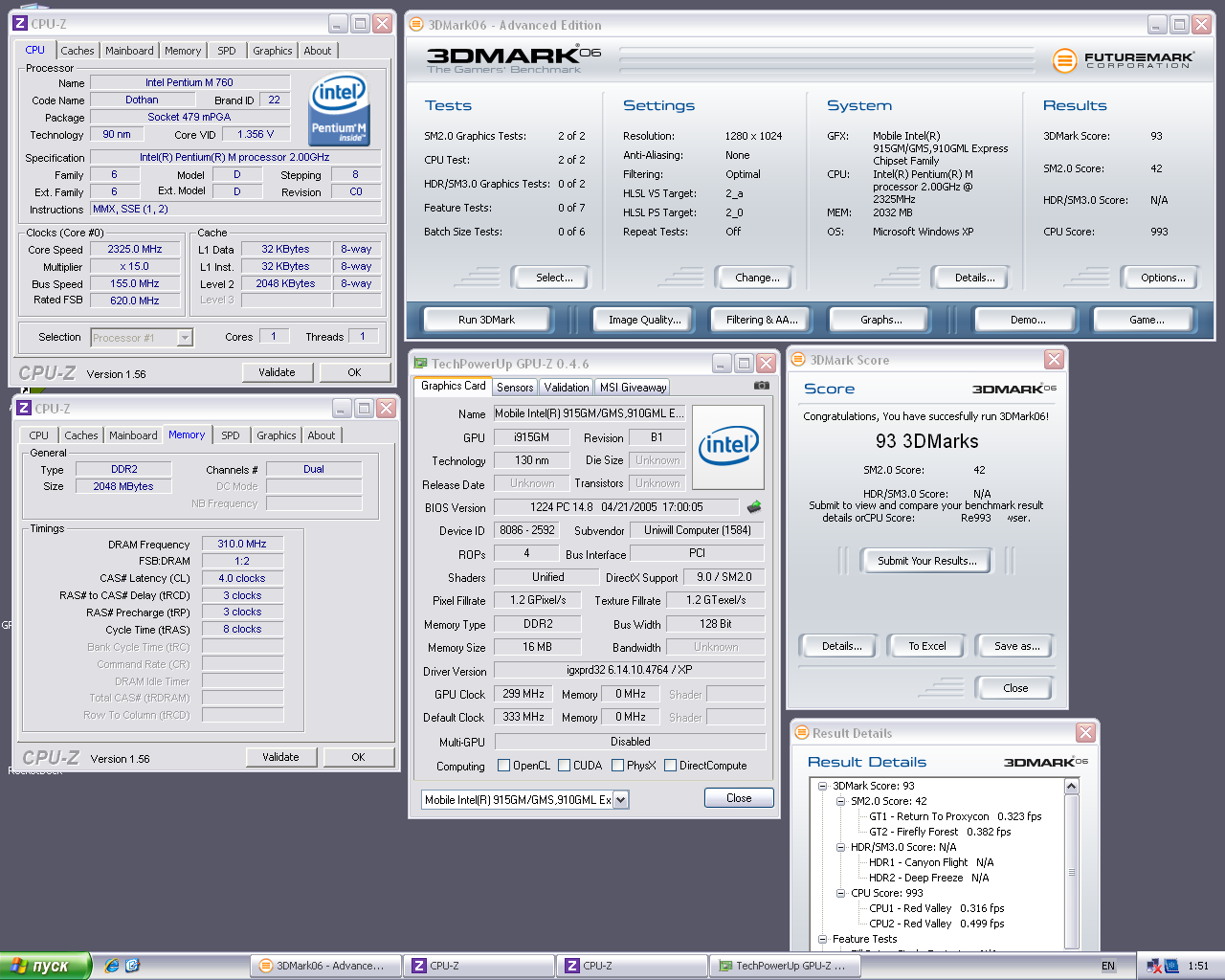1225x980 pixels.
Task: Toggle the CUDA checkbox
Action: click(x=565, y=766)
